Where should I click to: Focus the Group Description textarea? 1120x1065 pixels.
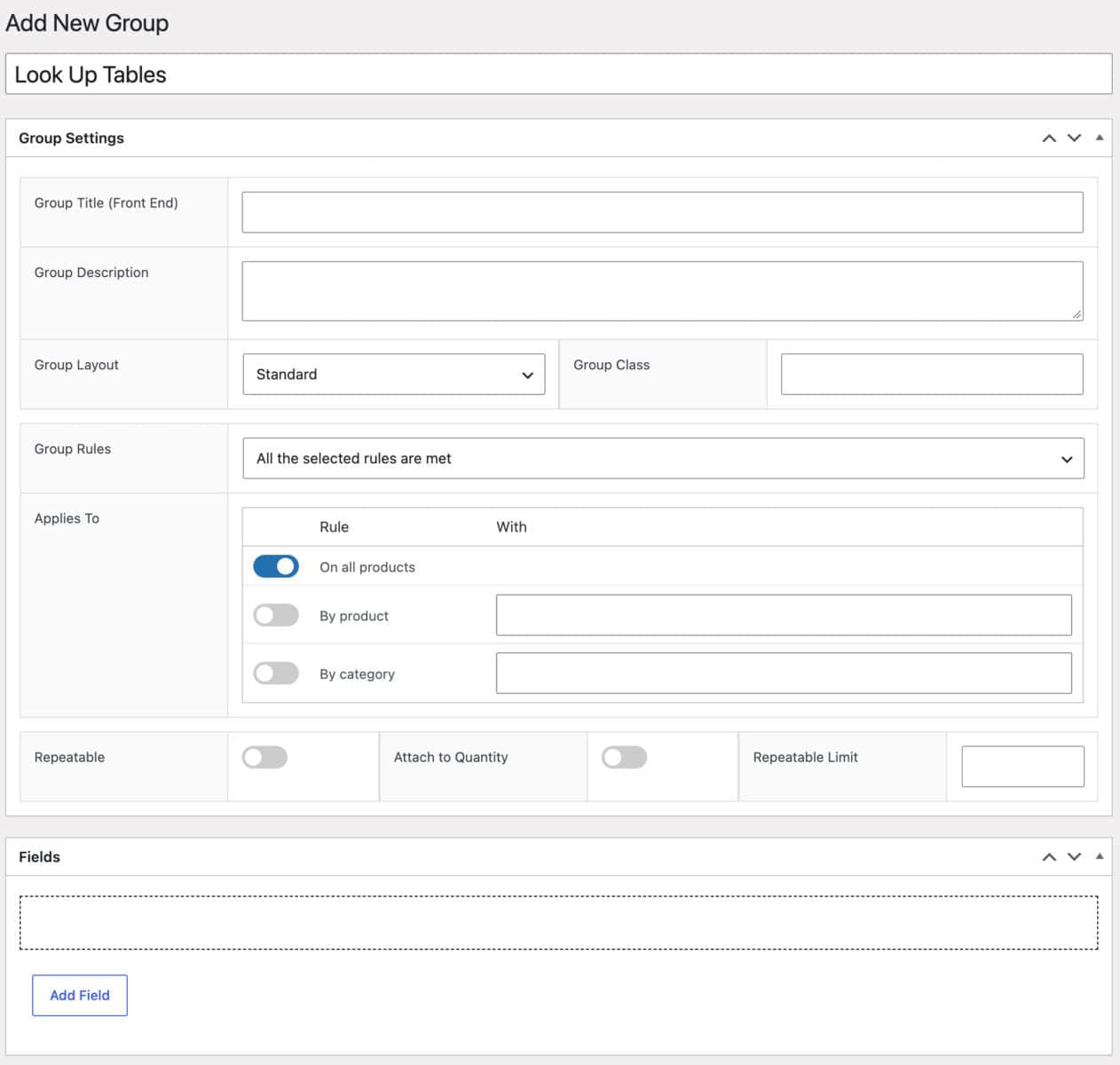pos(663,291)
